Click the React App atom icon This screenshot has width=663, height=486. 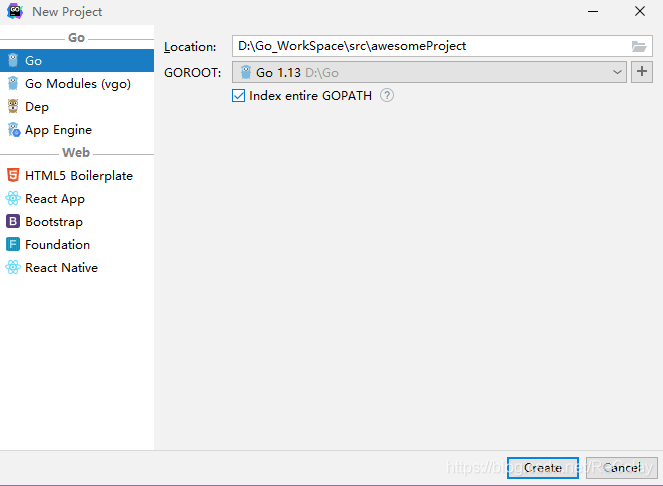pos(13,198)
